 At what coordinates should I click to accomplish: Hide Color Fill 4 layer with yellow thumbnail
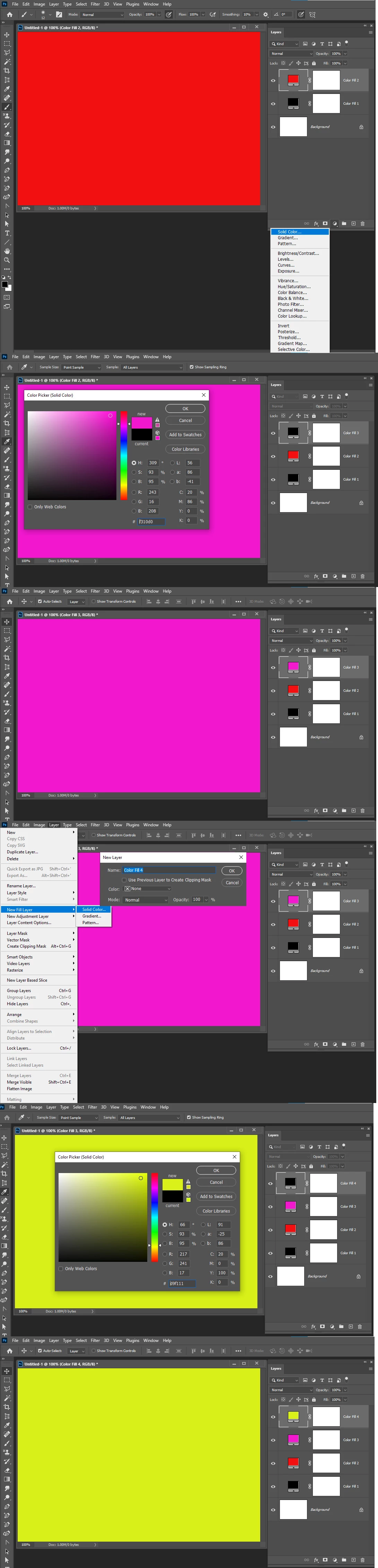pyautogui.click(x=273, y=1416)
